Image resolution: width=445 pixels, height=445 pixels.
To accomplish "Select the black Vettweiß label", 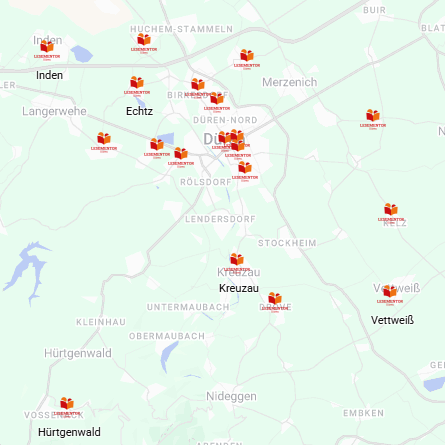I will (392, 320).
